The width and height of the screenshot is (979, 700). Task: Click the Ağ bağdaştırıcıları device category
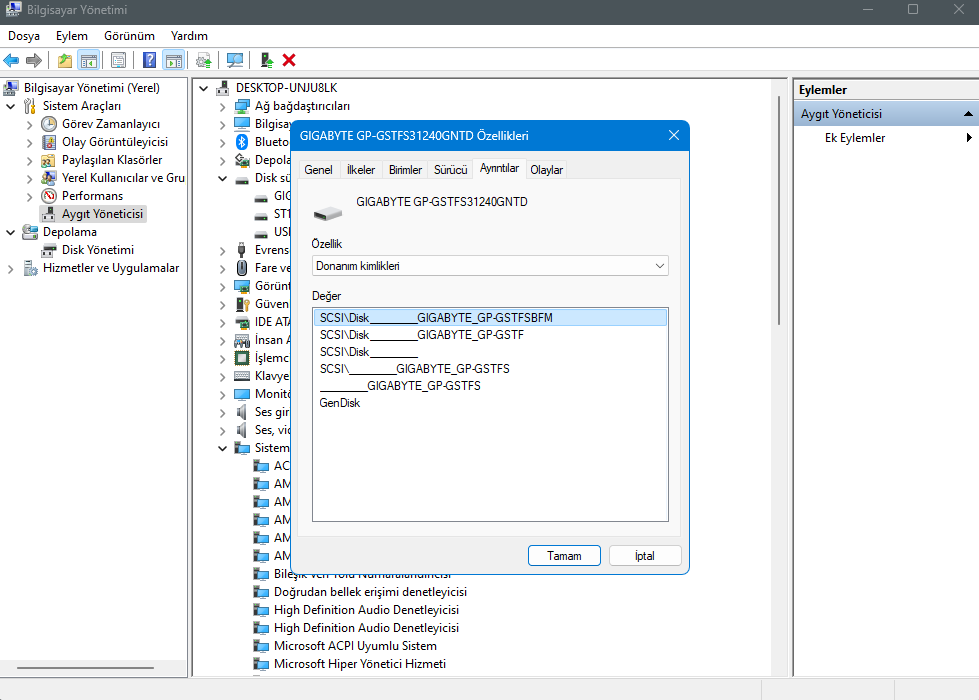point(302,106)
